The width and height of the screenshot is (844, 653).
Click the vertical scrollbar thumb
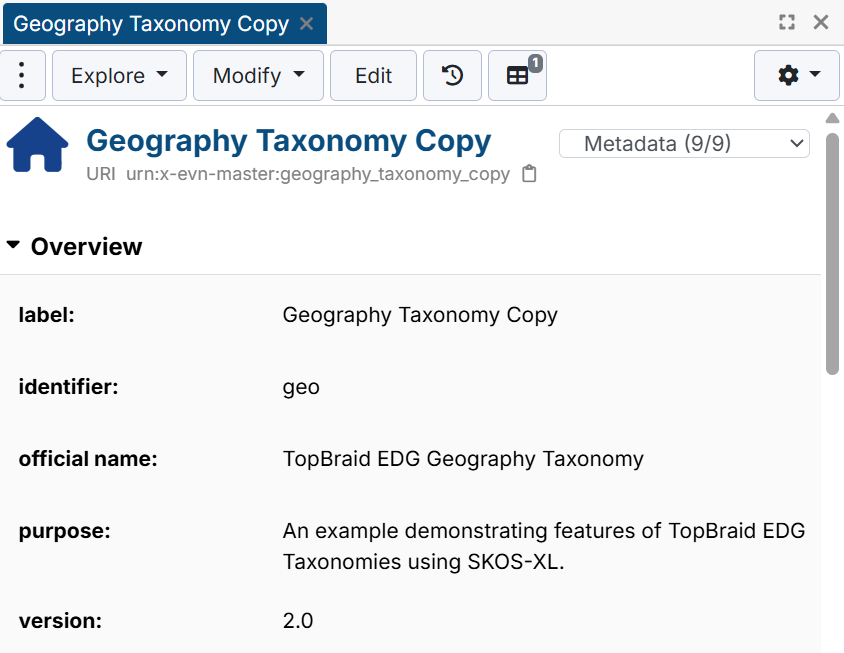coord(832,253)
